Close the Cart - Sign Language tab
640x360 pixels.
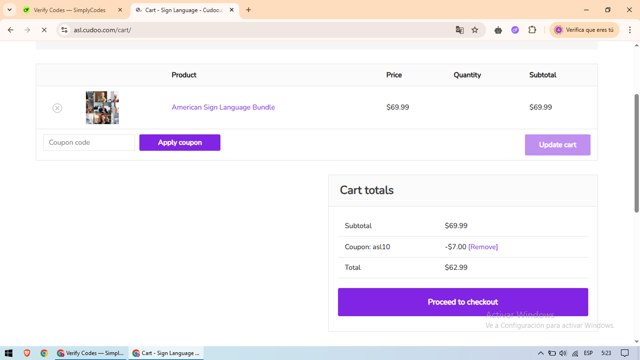pos(231,10)
